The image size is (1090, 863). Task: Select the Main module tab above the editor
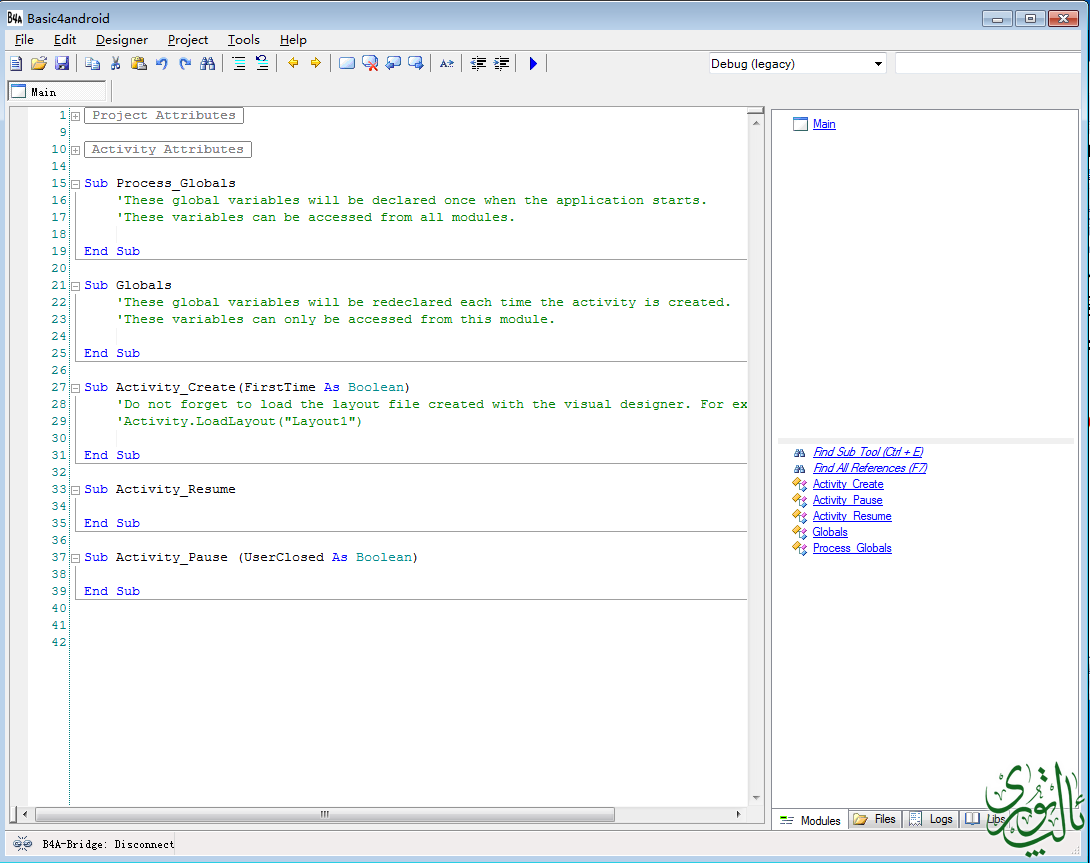(57, 92)
